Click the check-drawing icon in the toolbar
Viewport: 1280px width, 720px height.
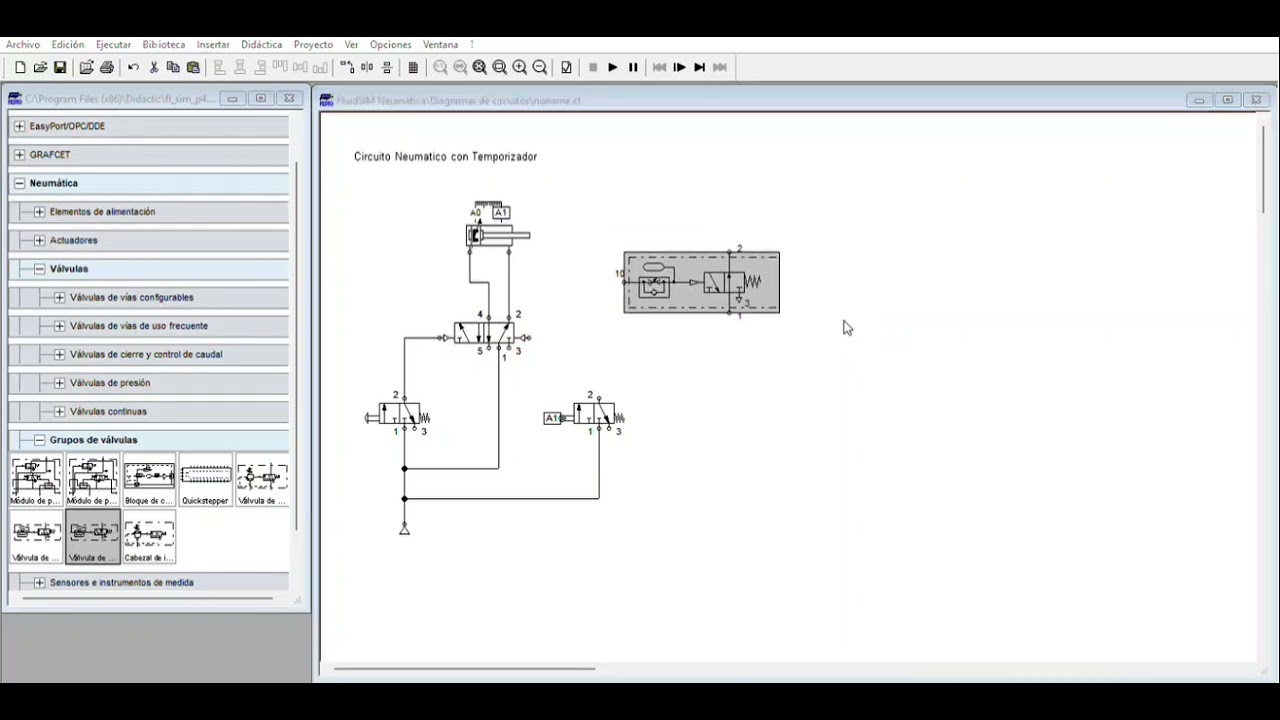[x=566, y=67]
